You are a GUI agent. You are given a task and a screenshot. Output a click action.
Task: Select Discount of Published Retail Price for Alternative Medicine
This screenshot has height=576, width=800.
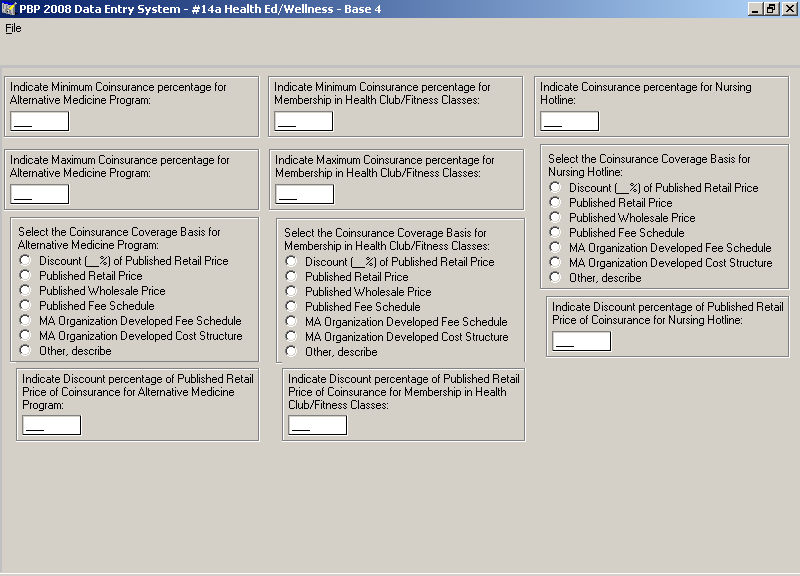pos(123,261)
